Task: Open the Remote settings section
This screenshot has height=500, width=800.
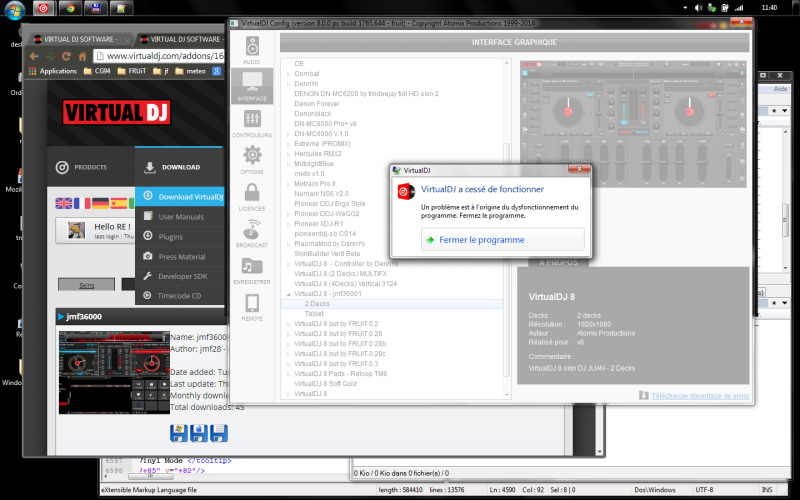Action: point(252,307)
